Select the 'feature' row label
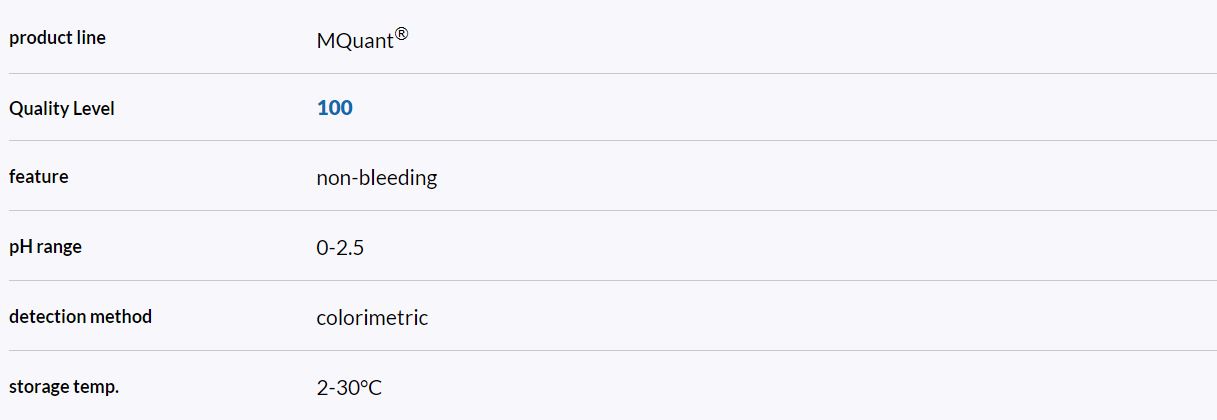This screenshot has width=1217, height=420. (x=39, y=177)
